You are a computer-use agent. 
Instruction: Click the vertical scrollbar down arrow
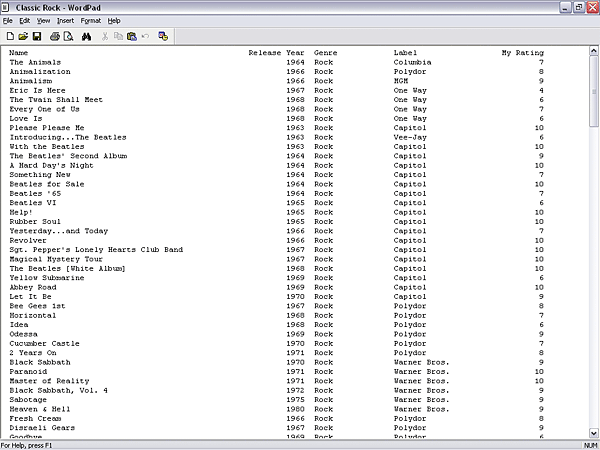tap(594, 433)
